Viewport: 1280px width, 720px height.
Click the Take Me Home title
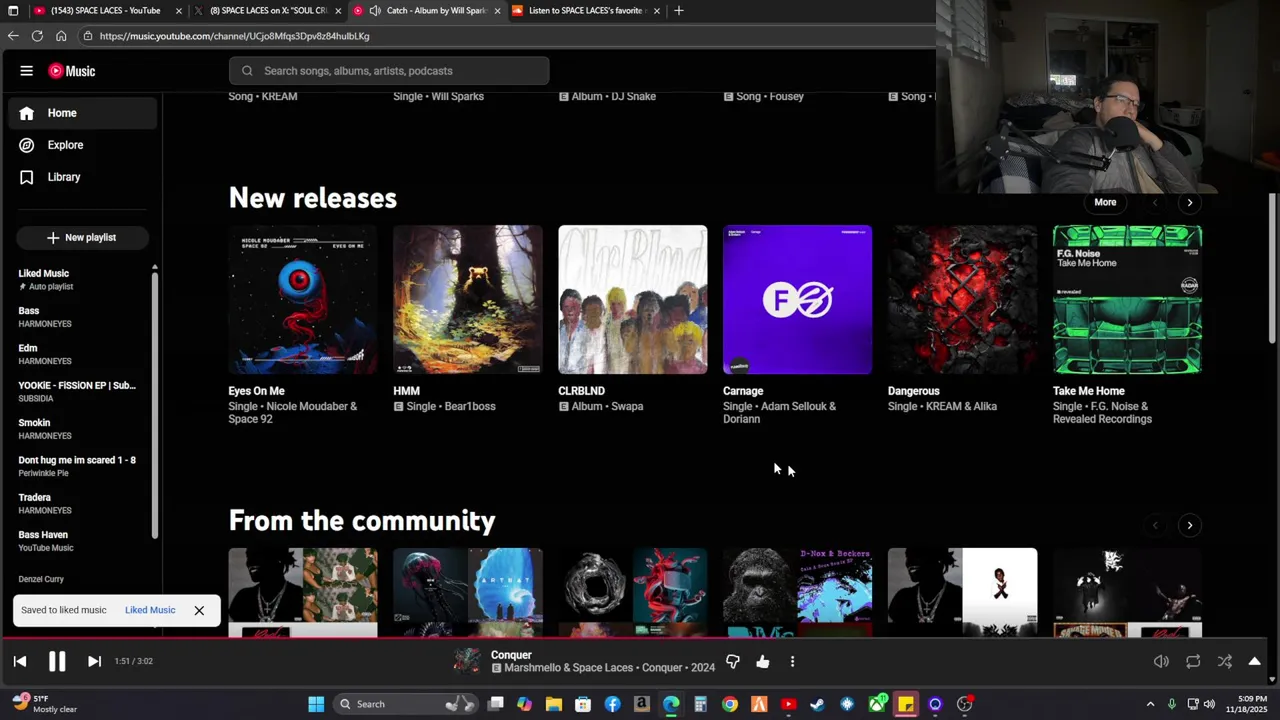pyautogui.click(x=1089, y=391)
